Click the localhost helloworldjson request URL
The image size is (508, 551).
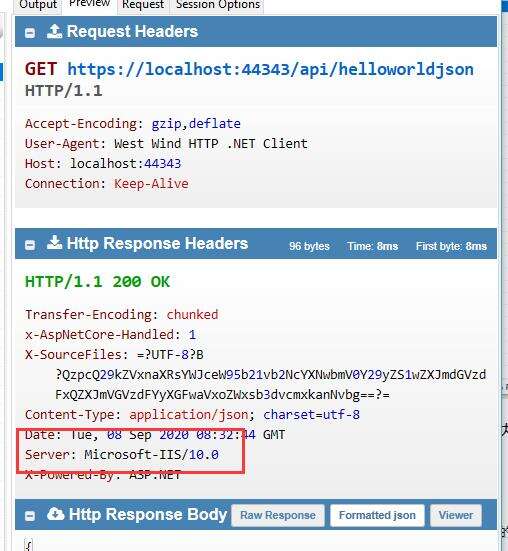click(x=271, y=69)
